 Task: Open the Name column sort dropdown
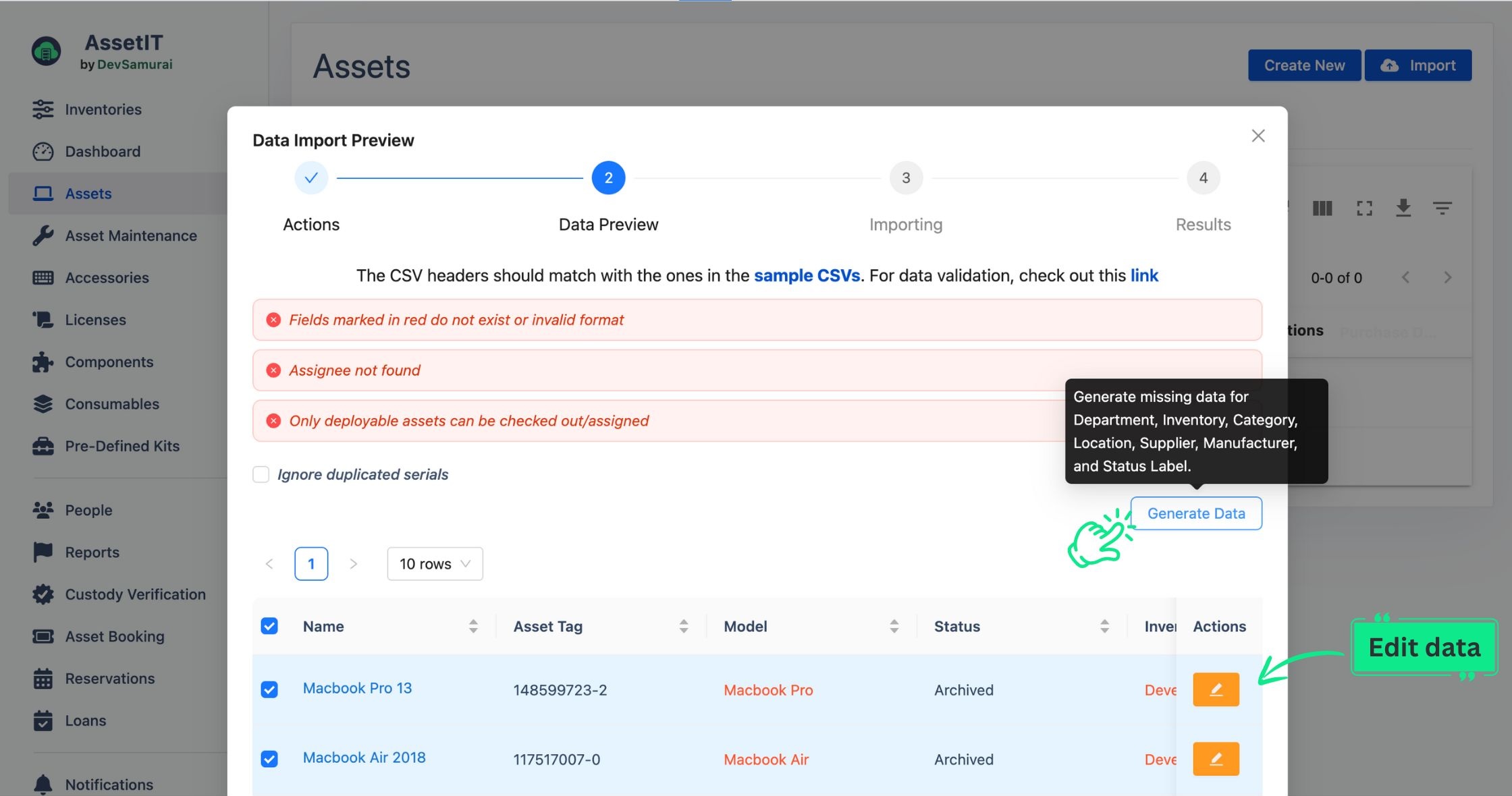pyautogui.click(x=473, y=626)
